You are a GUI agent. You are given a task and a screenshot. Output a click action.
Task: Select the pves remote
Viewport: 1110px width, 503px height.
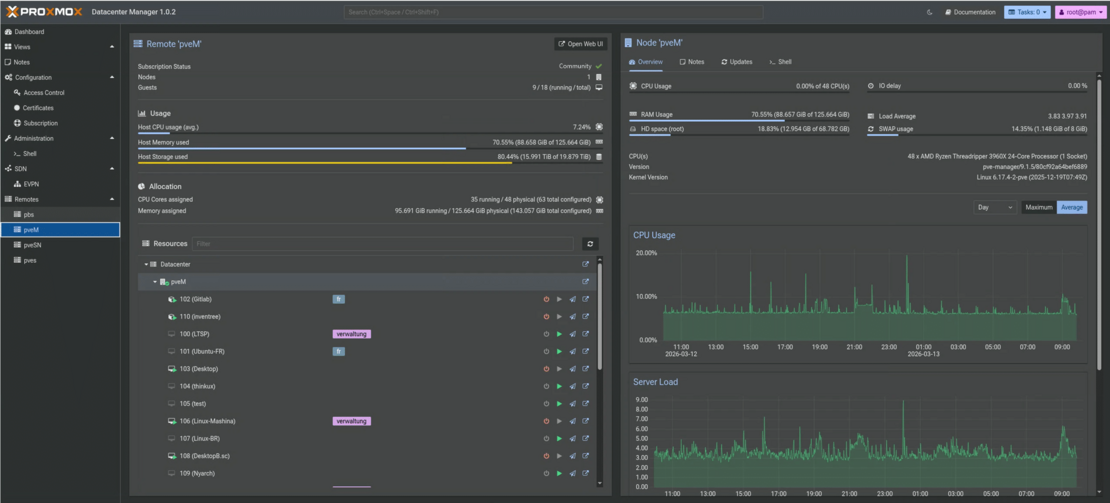click(60, 260)
